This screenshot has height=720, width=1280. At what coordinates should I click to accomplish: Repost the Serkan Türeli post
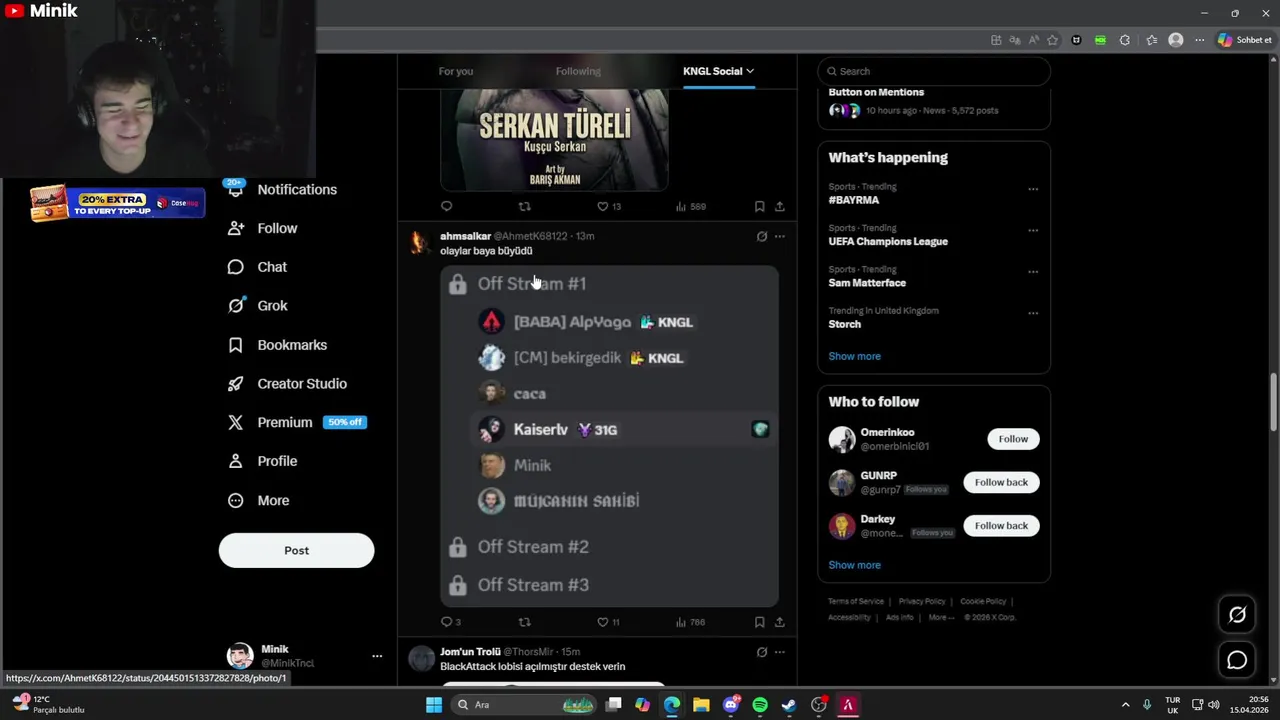tap(524, 206)
